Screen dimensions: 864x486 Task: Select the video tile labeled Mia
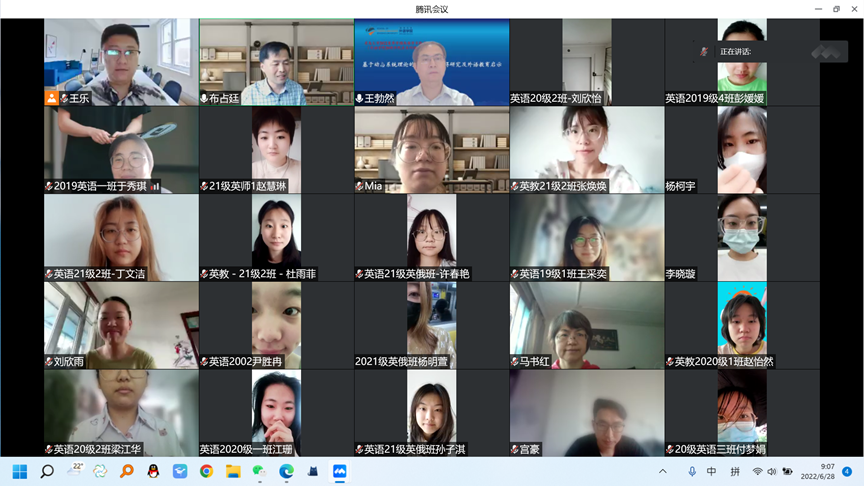click(431, 149)
